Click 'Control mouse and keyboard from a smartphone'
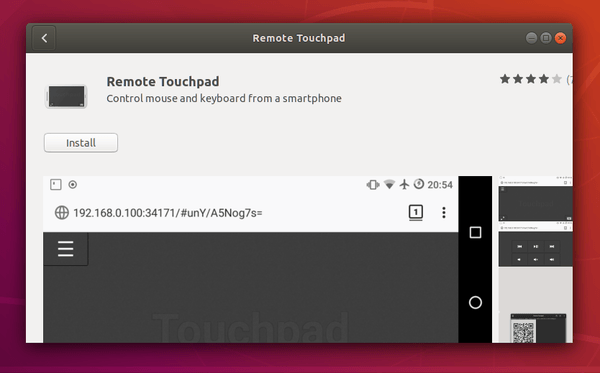Screen dimensions: 600x373 click(224, 98)
